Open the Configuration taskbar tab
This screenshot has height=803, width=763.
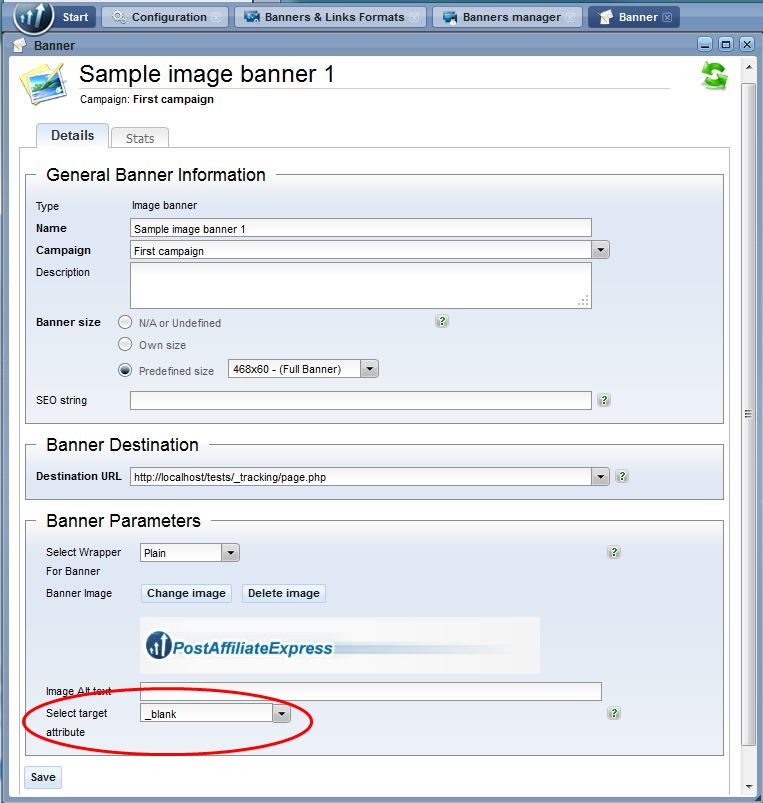[164, 17]
